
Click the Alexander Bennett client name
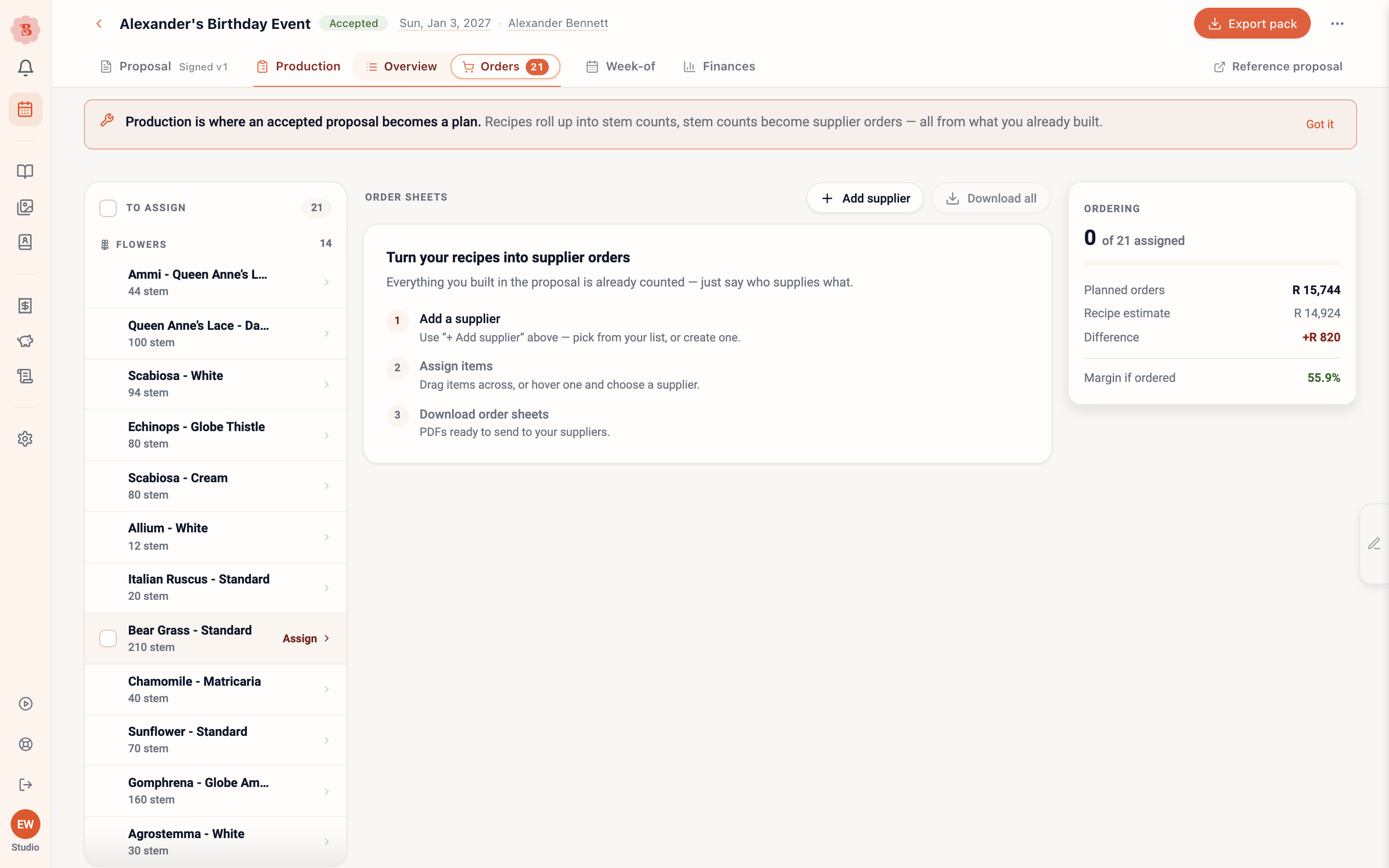pos(558,24)
